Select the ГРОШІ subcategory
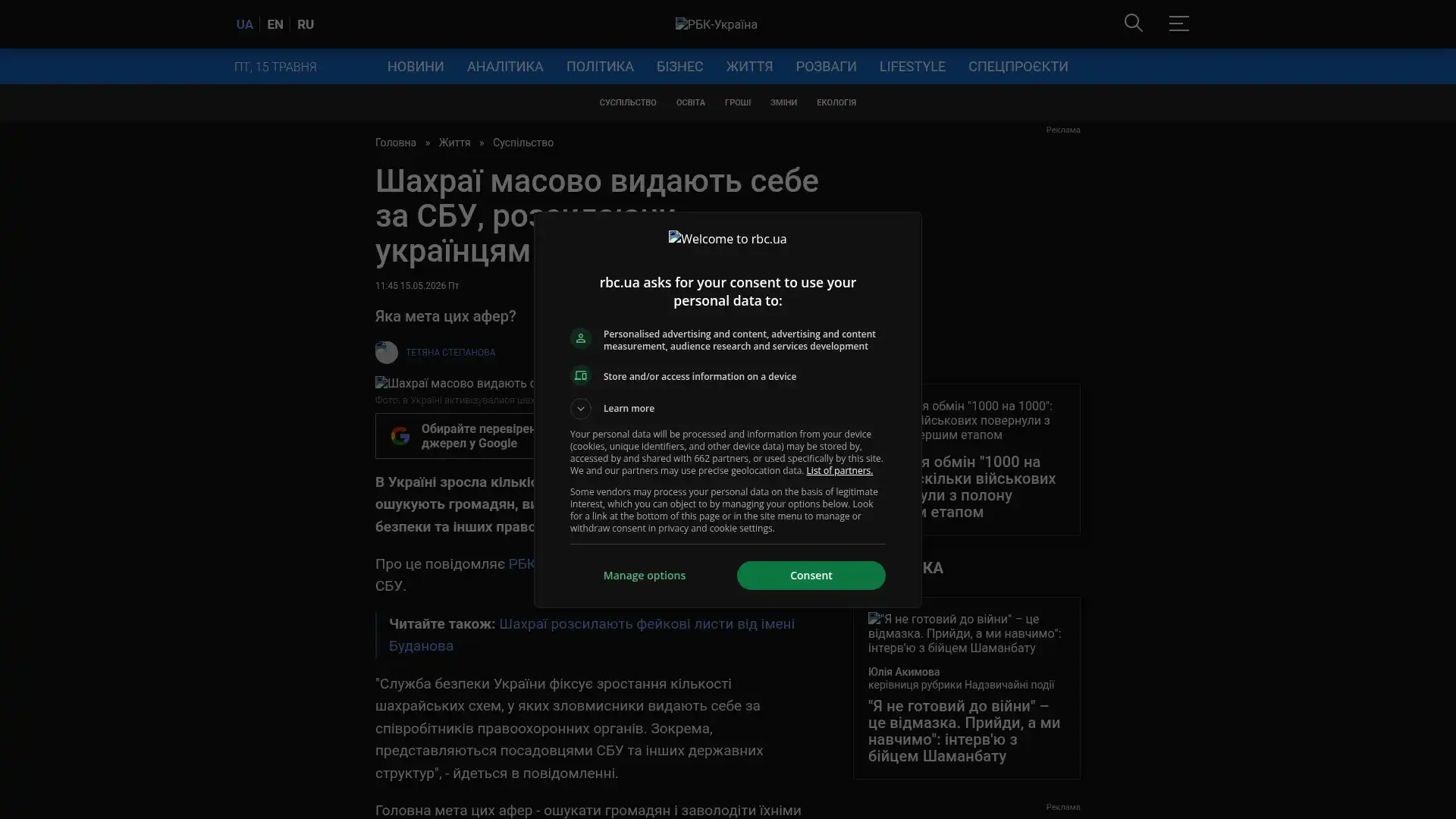 click(737, 102)
